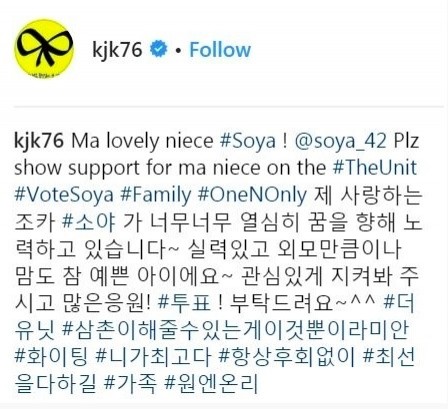The image size is (448, 409).
Task: Open kjk76 username in the header
Action: click(x=117, y=50)
